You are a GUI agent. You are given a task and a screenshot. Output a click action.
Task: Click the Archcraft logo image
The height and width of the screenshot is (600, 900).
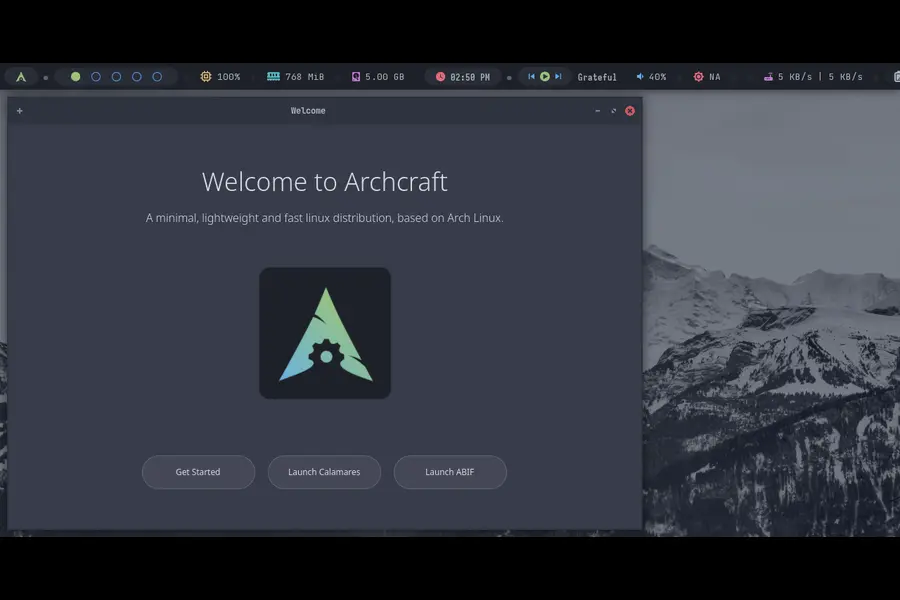[325, 333]
